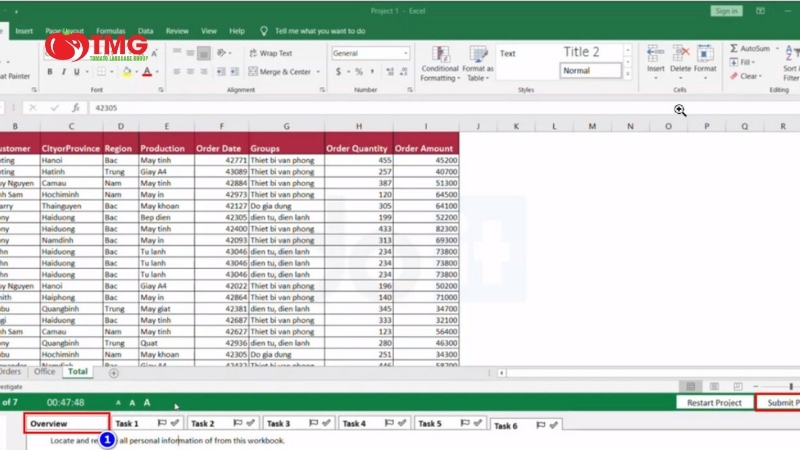
Task: Open the General number format combo box
Action: click(370, 53)
